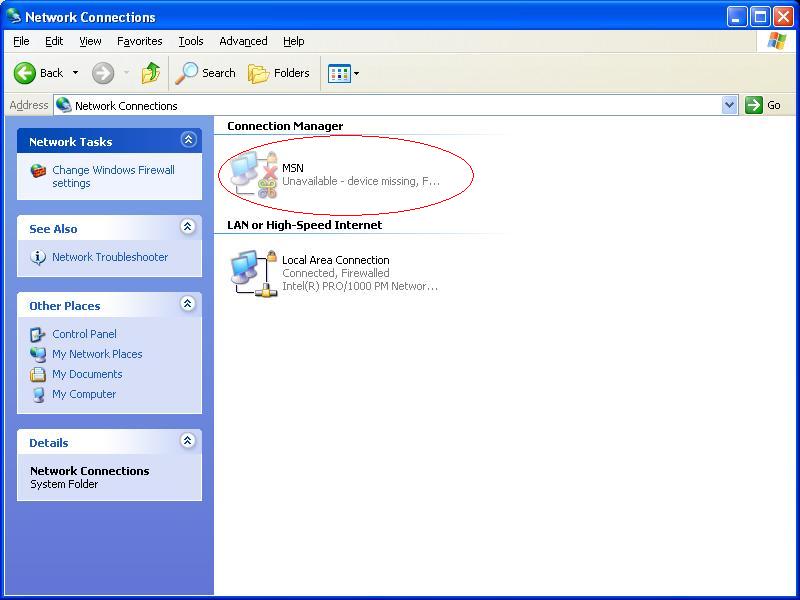
Task: Open My Network Places link
Action: pos(97,354)
